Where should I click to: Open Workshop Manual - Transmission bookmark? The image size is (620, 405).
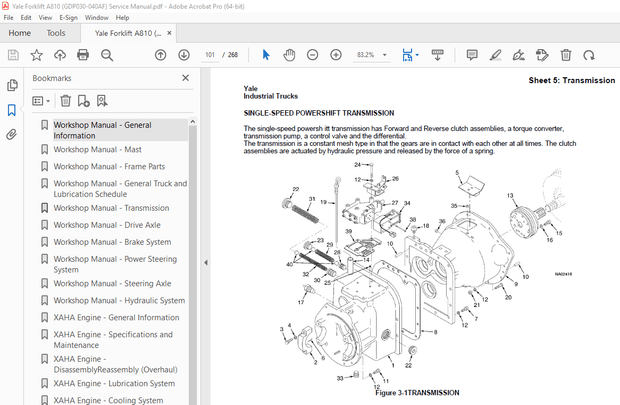pyautogui.click(x=111, y=208)
